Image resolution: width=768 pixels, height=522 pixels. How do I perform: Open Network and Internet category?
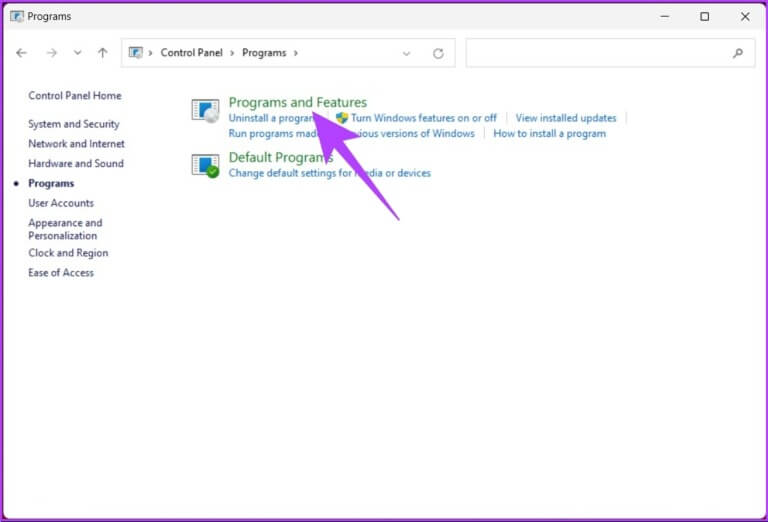coord(76,143)
